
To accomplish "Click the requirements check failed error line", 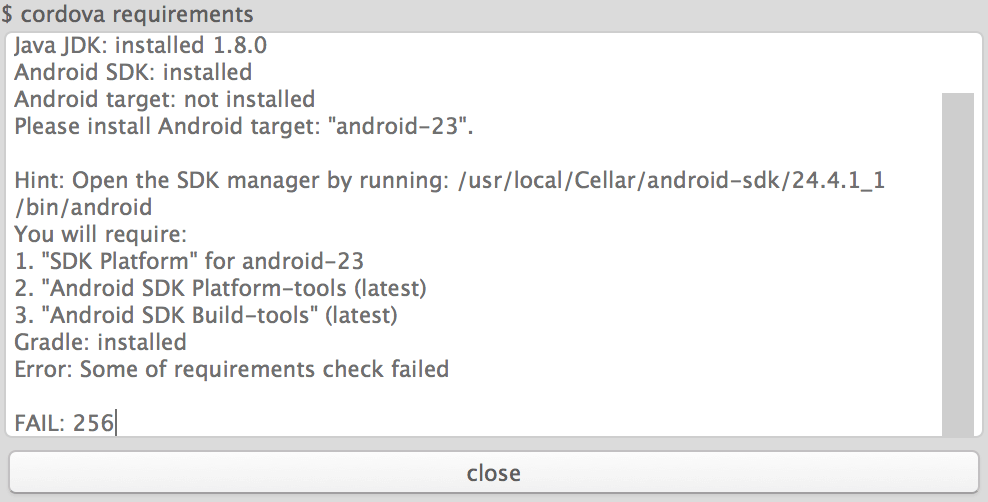I will 231,369.
